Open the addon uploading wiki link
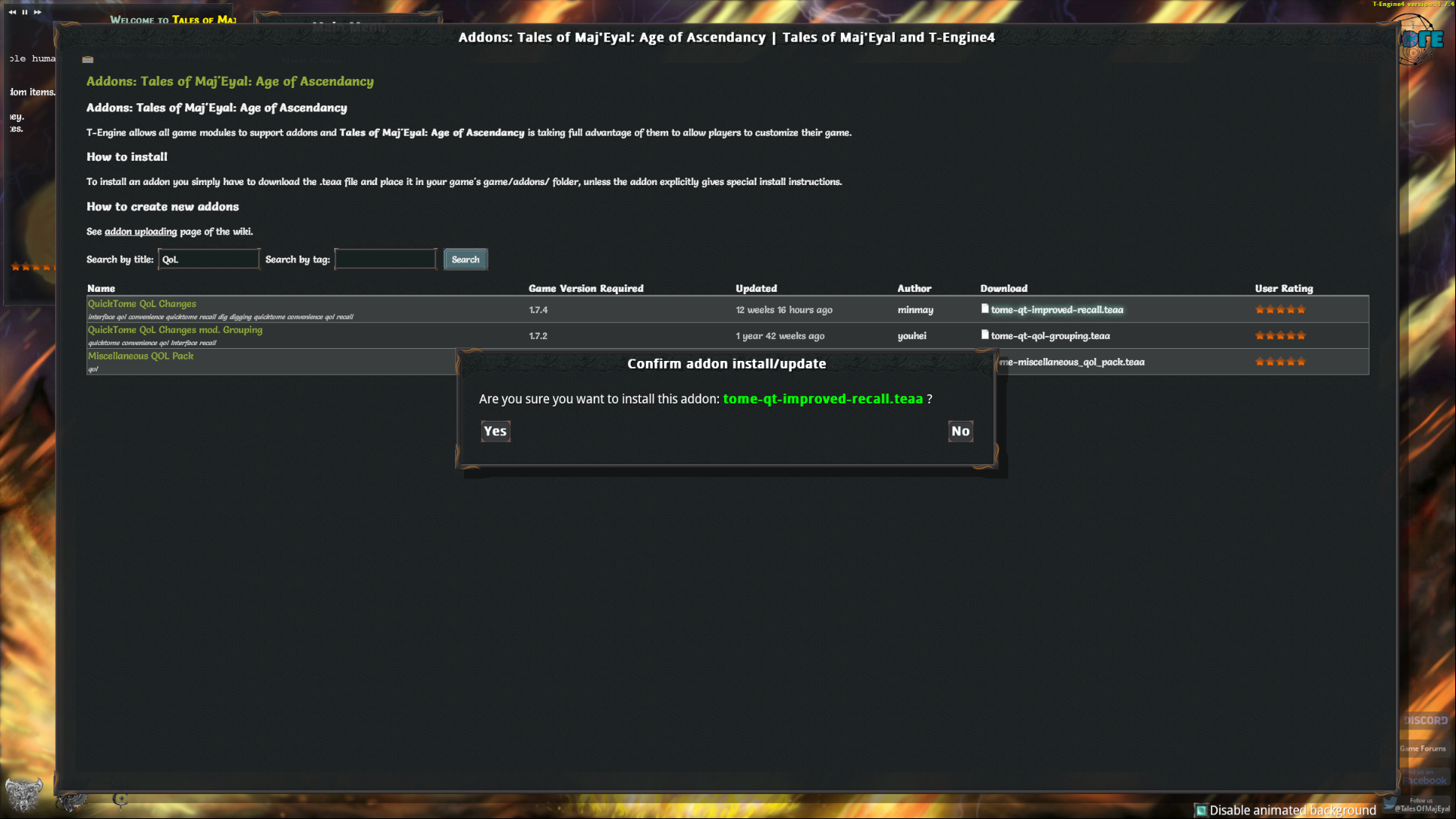 point(140,232)
